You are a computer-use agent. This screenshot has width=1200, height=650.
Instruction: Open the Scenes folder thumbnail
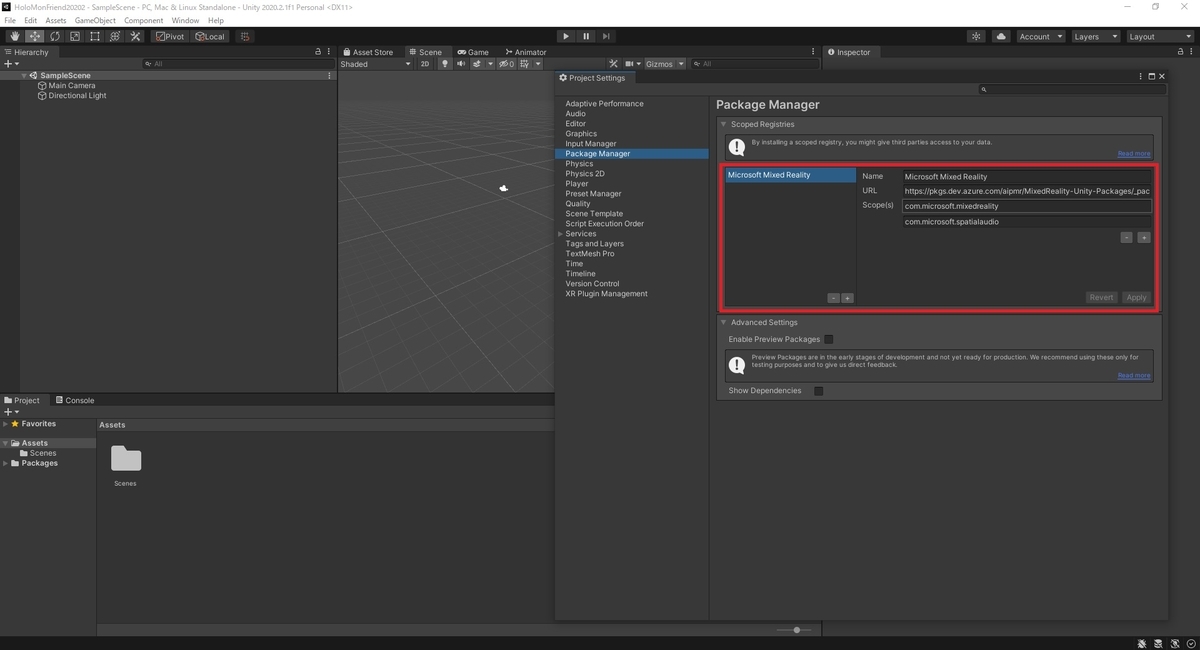126,459
